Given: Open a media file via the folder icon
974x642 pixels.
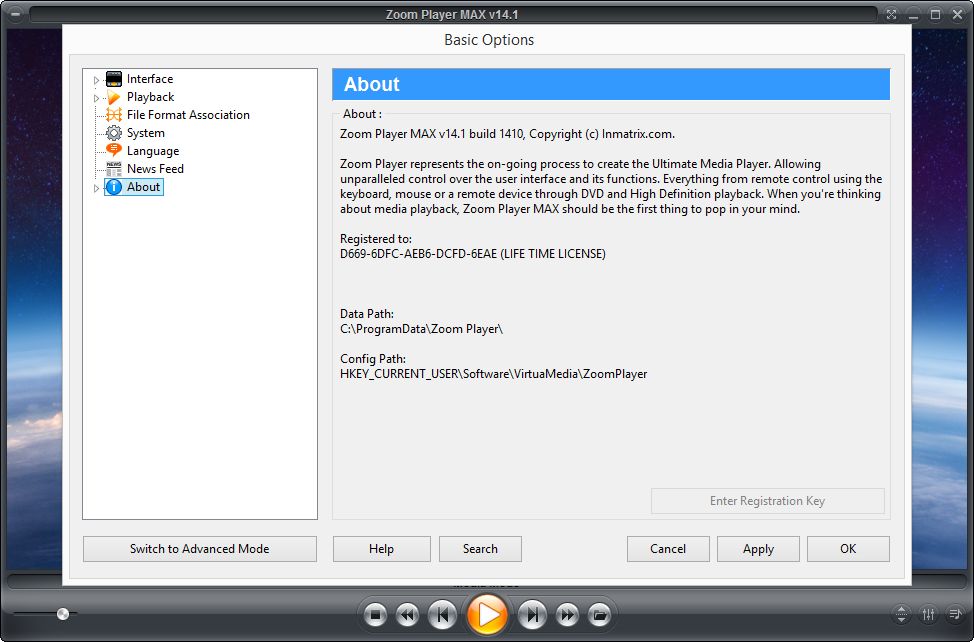Looking at the screenshot, I should point(599,615).
